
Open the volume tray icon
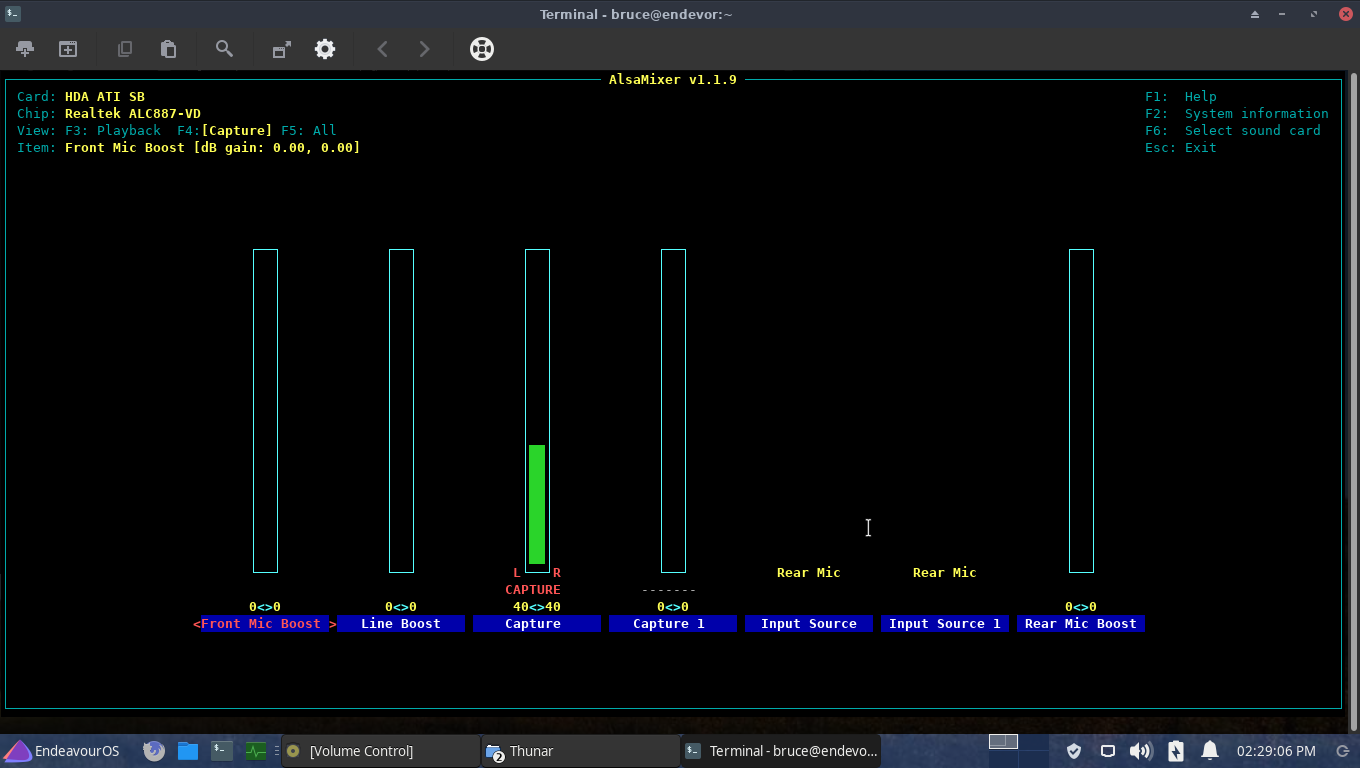(x=1141, y=751)
